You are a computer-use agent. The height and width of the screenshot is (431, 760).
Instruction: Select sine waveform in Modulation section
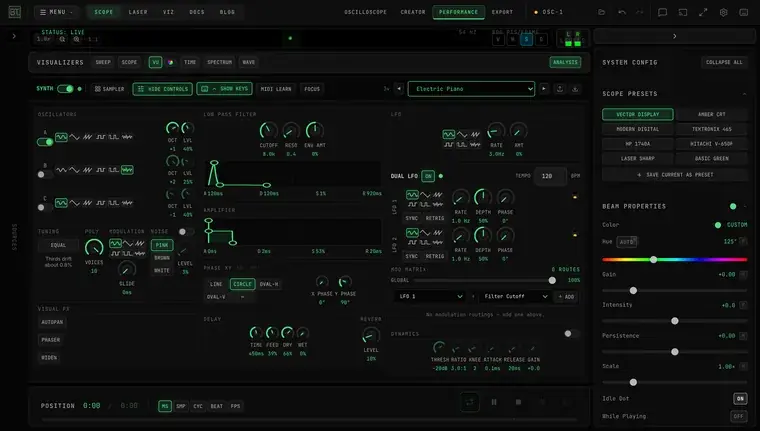click(115, 243)
